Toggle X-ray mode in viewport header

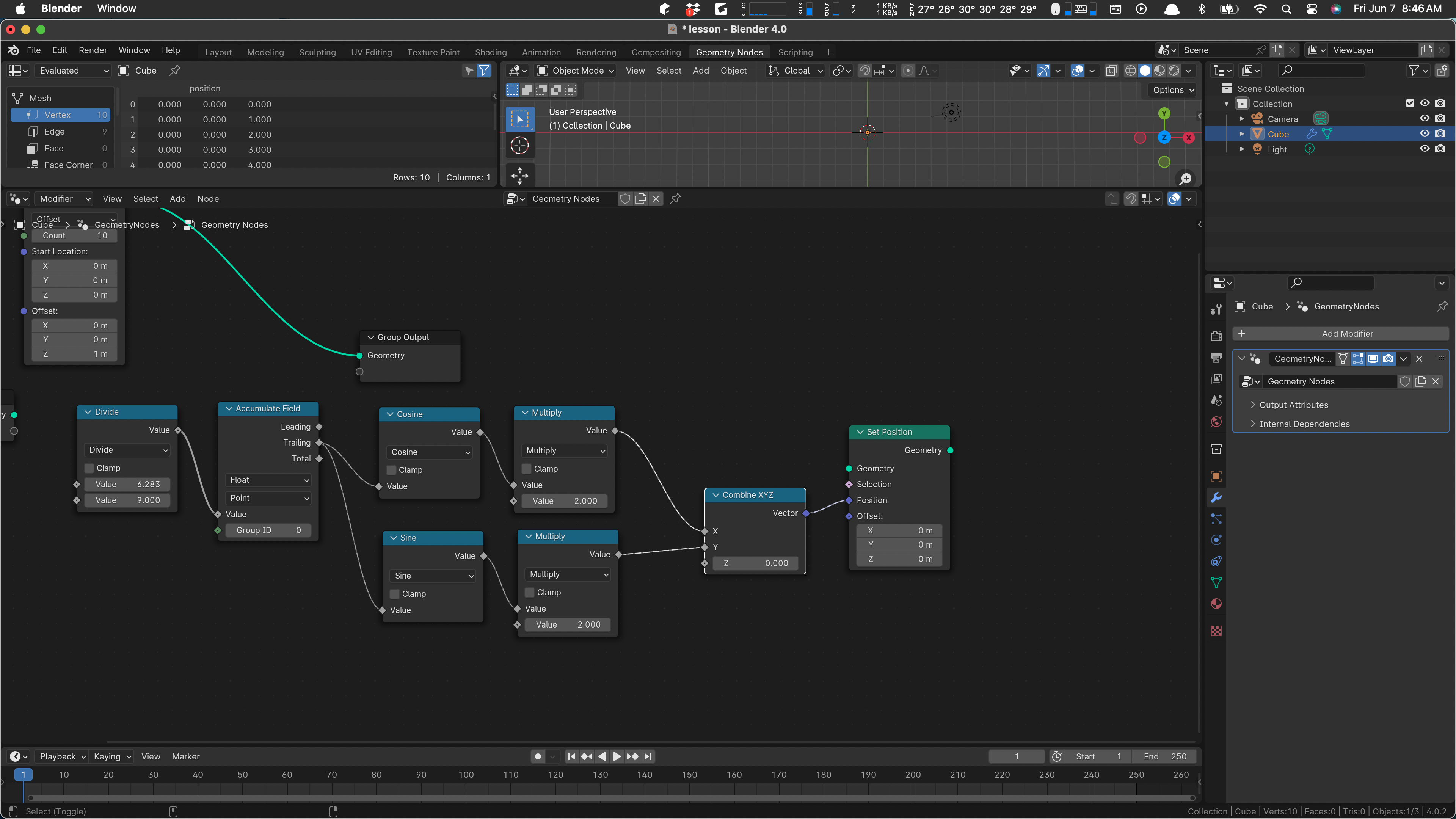point(1112,71)
